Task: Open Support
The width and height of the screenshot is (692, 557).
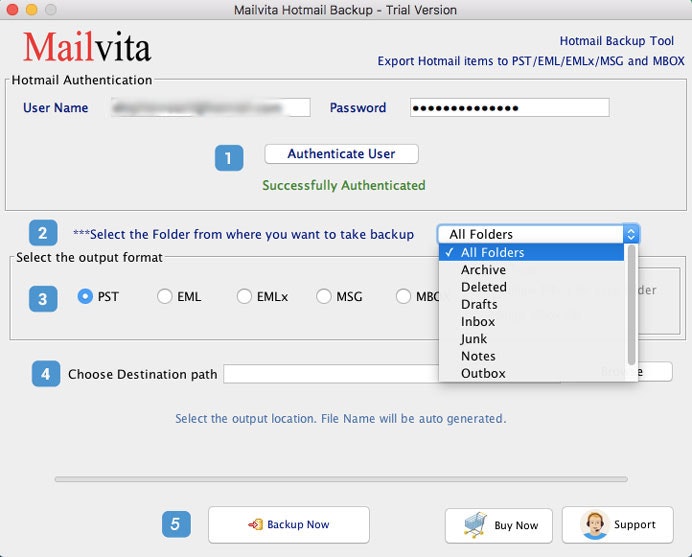Action: (617, 524)
